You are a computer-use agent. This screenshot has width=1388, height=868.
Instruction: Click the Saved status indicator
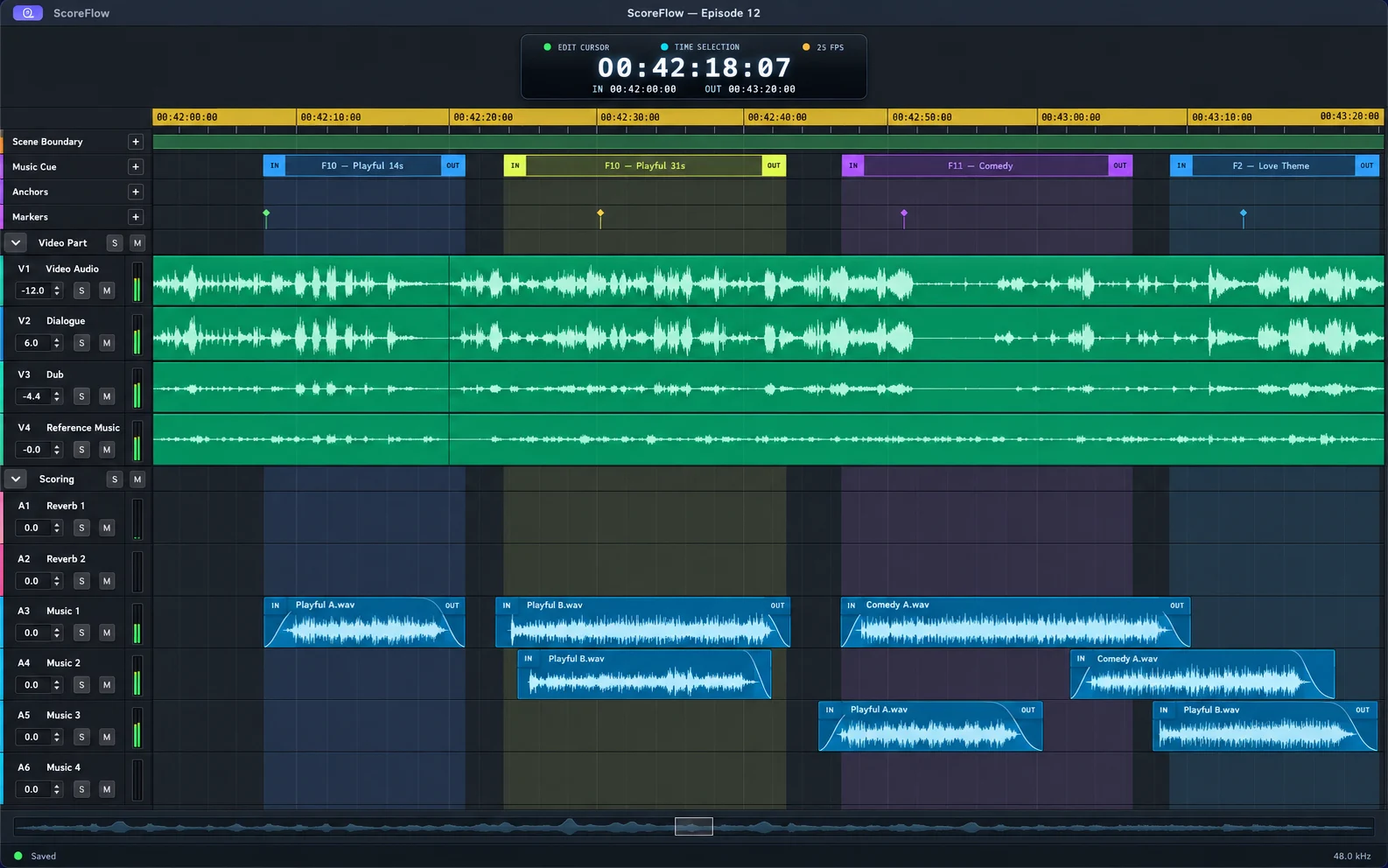point(36,856)
